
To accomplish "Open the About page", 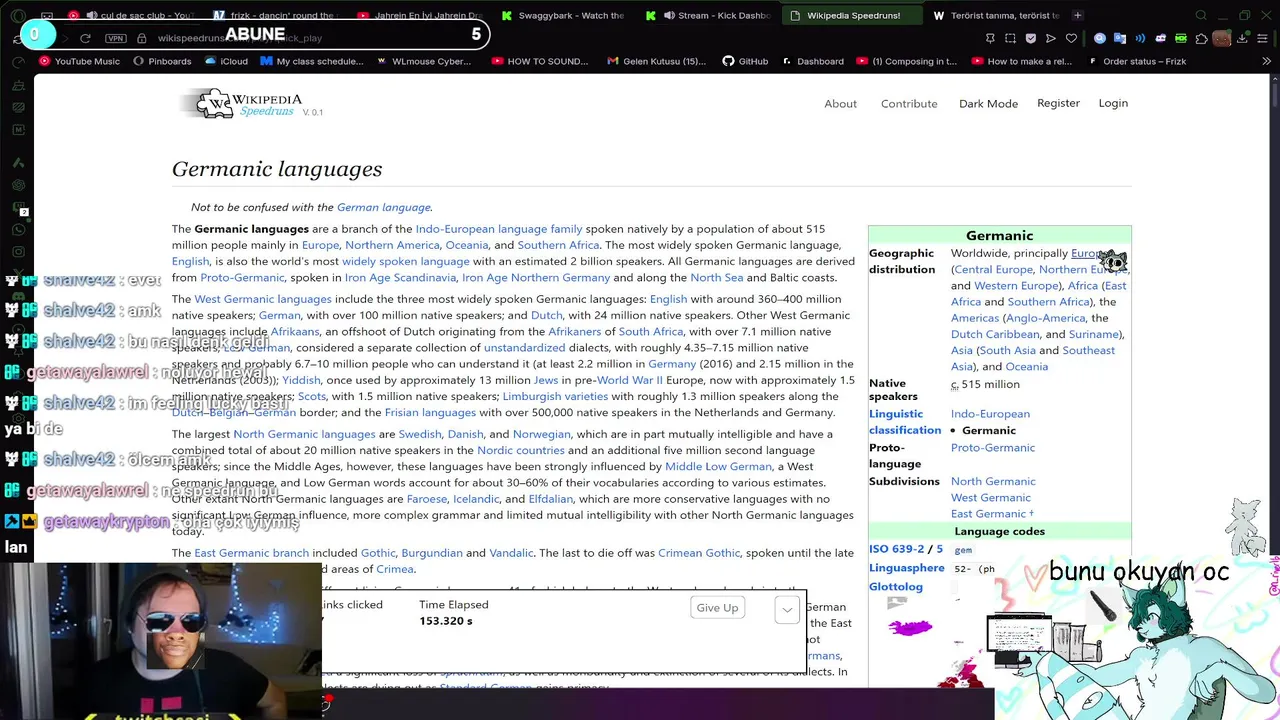I will [x=840, y=103].
